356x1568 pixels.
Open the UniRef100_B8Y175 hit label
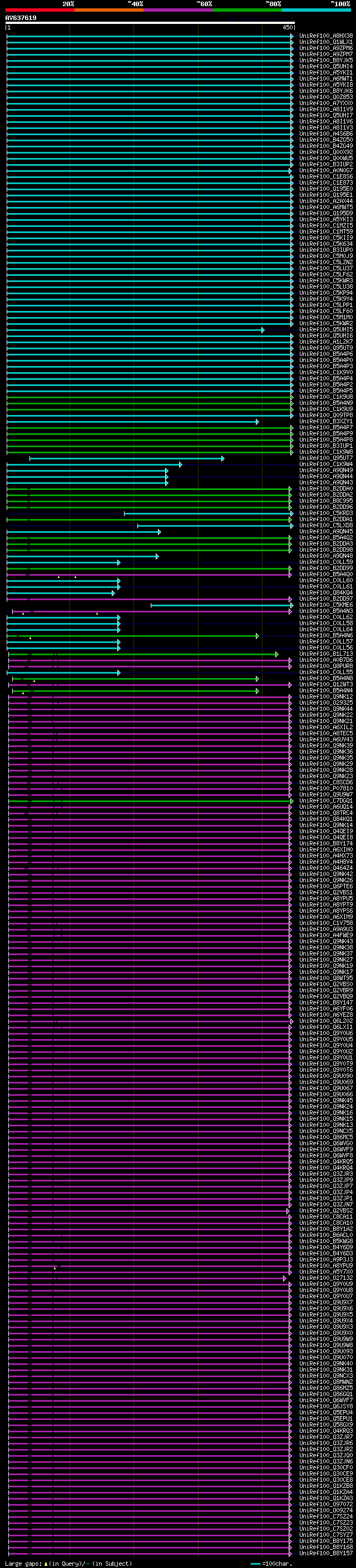tap(325, 1541)
